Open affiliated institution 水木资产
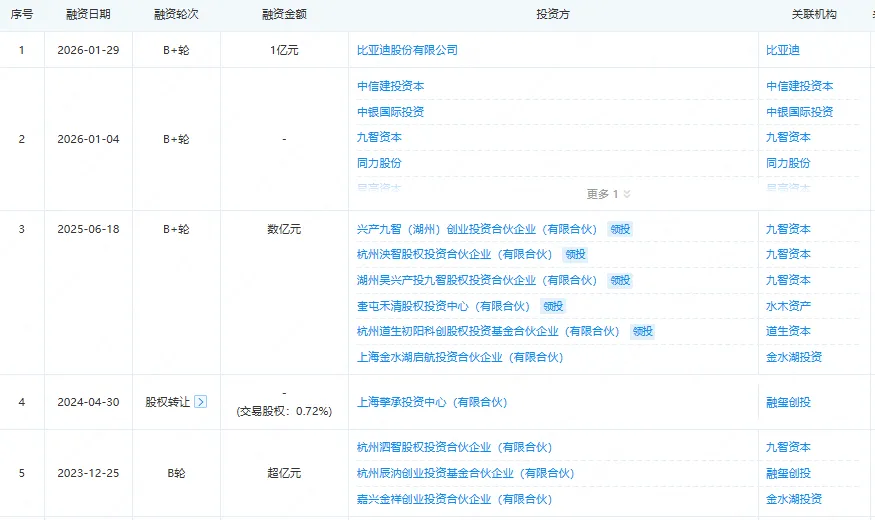875x520 pixels. click(788, 306)
